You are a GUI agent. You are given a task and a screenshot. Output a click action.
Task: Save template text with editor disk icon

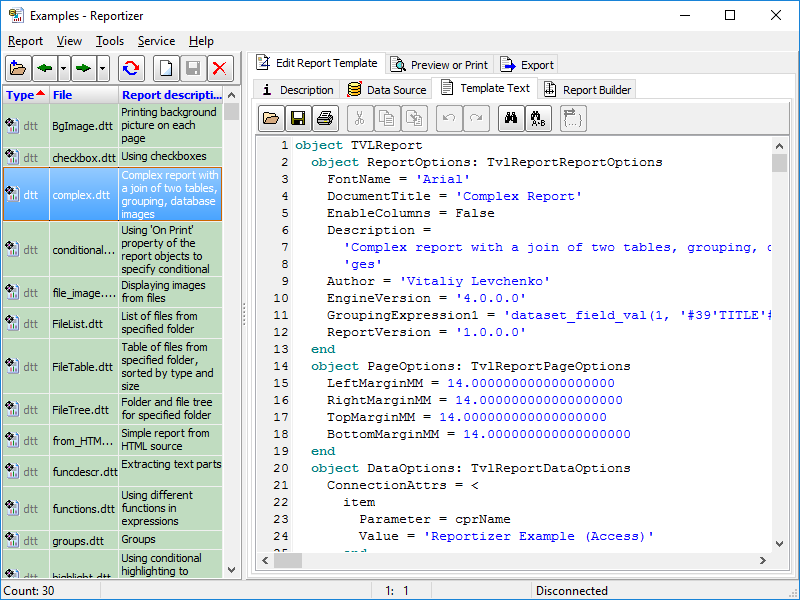pos(298,119)
